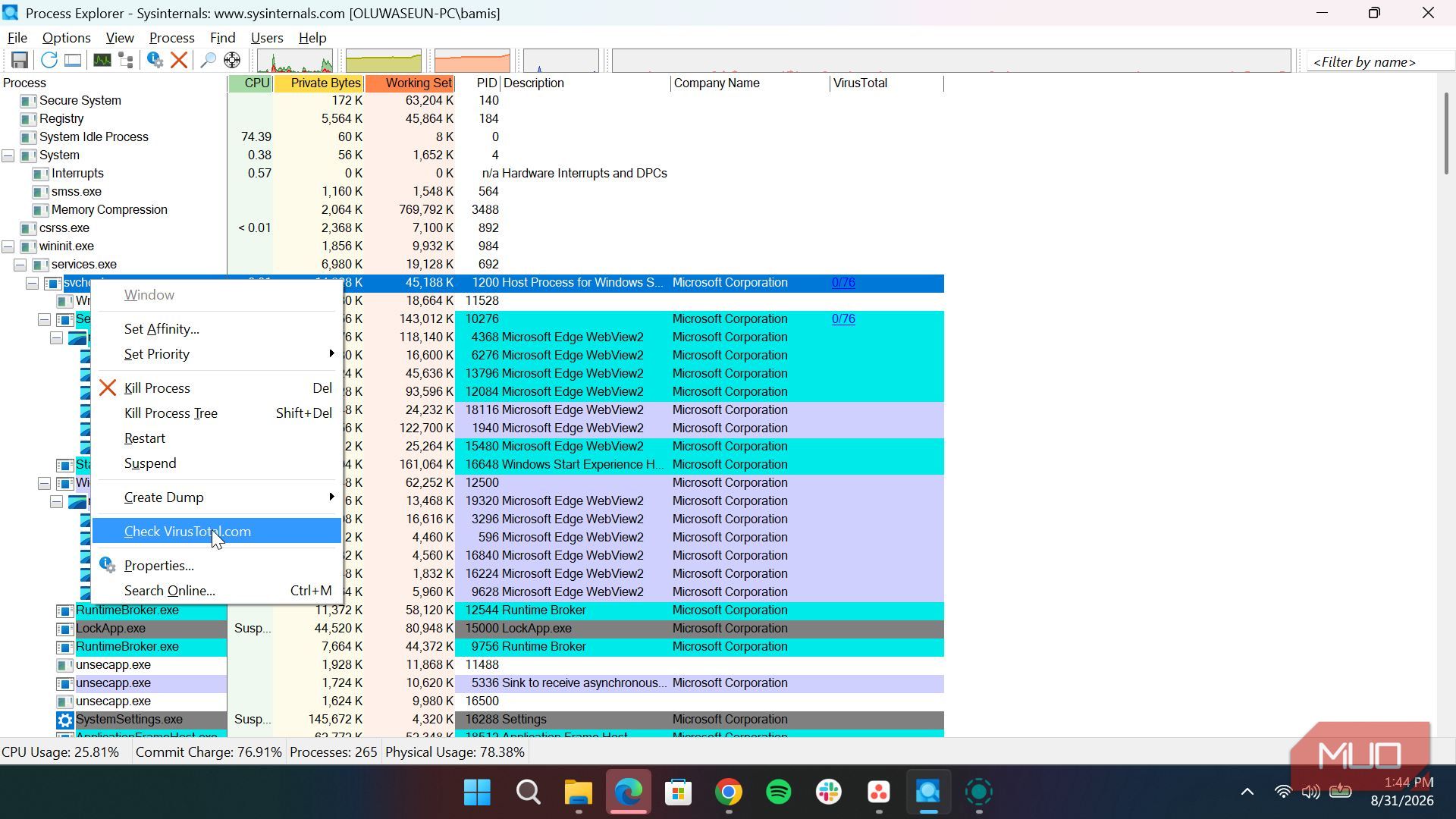This screenshot has width=1456, height=819.
Task: Sort by Company Name column header
Action: pyautogui.click(x=750, y=83)
